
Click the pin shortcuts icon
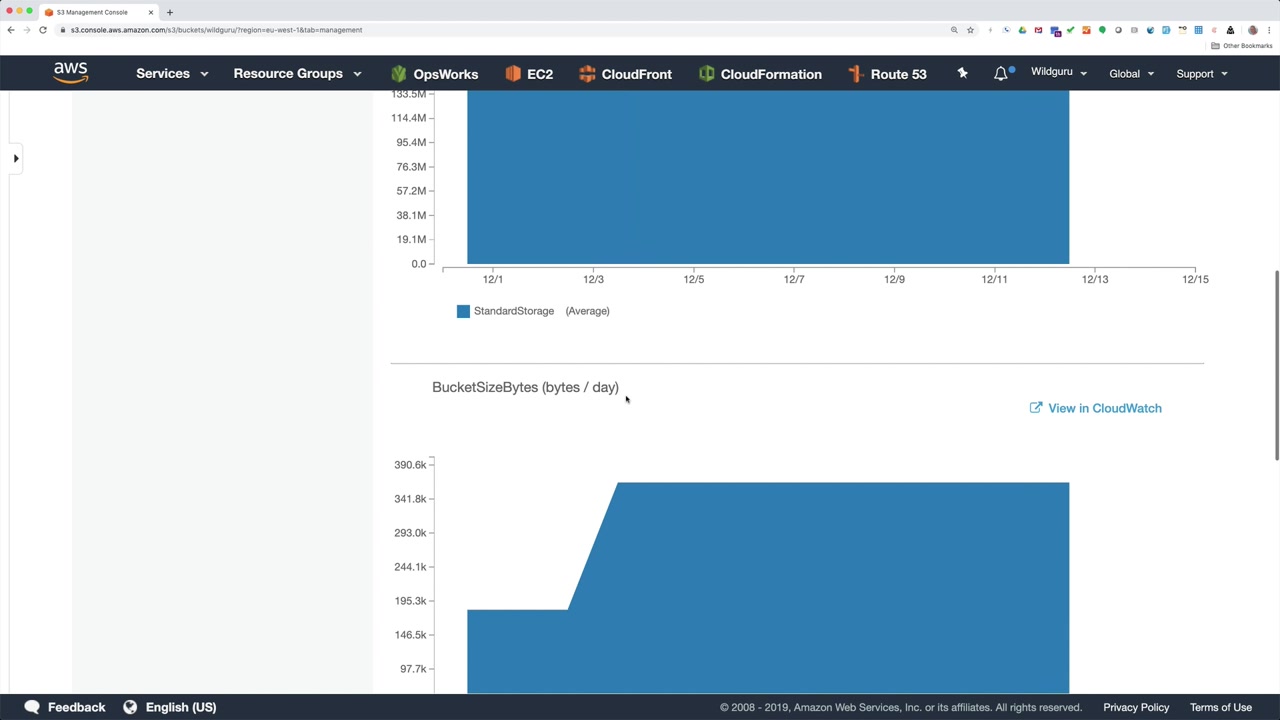coord(962,73)
